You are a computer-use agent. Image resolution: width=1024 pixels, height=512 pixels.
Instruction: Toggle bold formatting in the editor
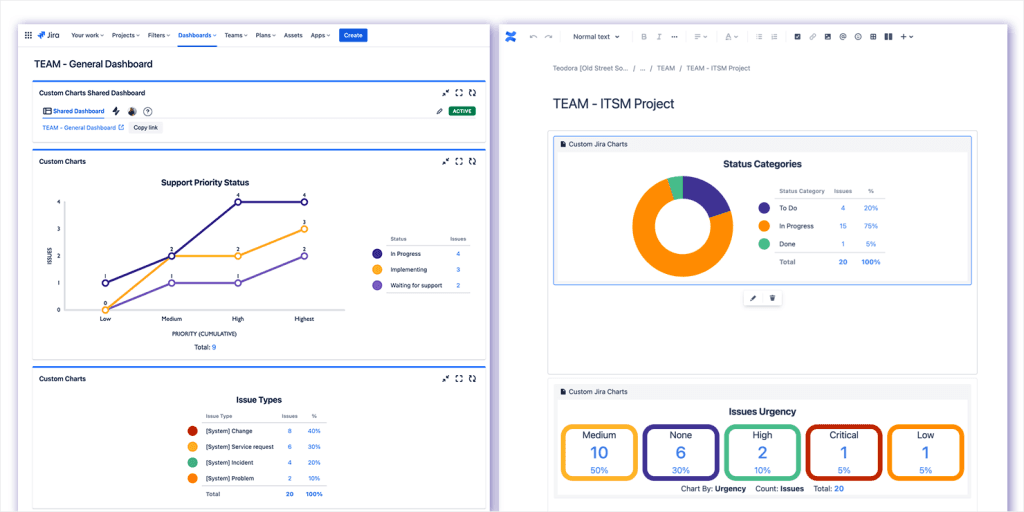[x=644, y=37]
